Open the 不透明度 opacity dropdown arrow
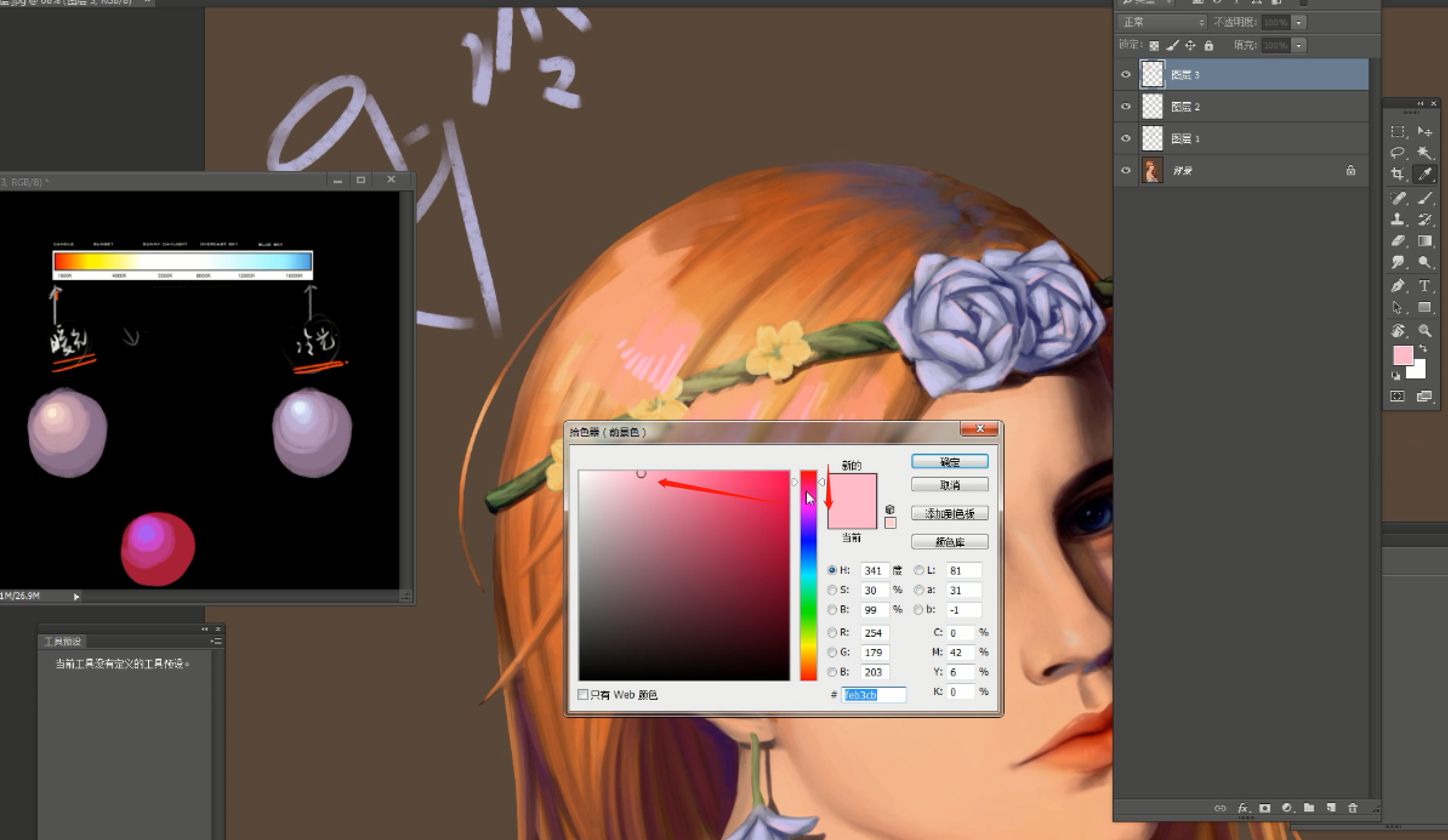The height and width of the screenshot is (840, 1448). 1299,22
